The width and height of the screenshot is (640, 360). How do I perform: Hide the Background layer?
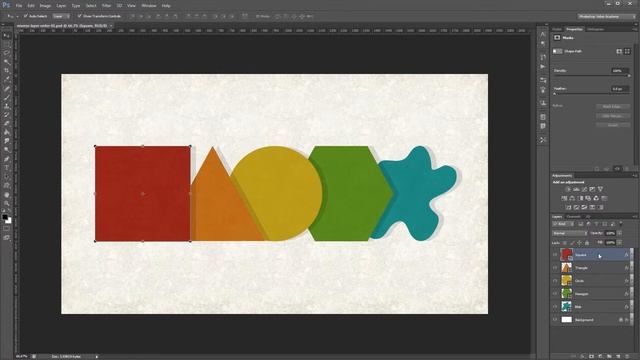[x=555, y=320]
